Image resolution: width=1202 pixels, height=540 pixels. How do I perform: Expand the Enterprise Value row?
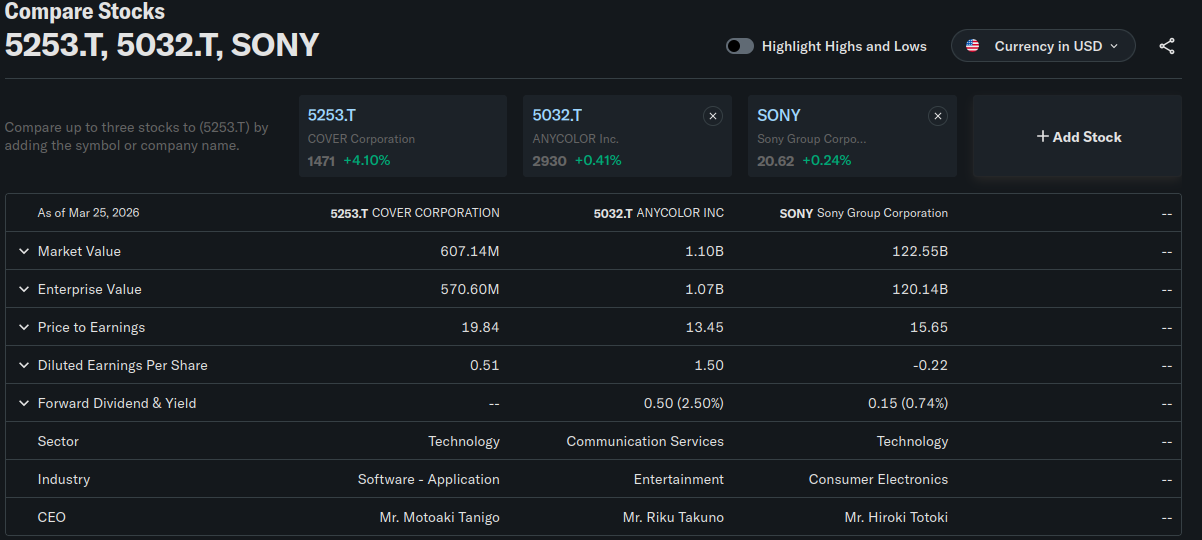tap(24, 289)
